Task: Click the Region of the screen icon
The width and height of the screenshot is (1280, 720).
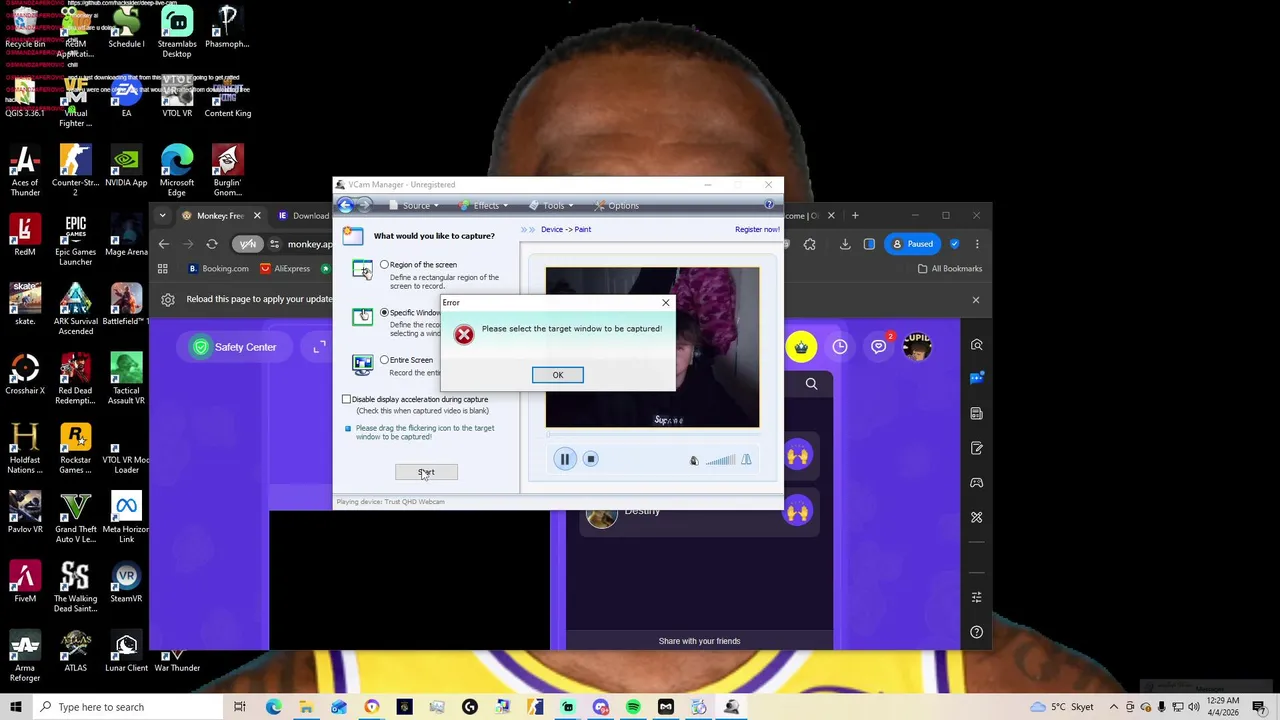Action: pos(362,269)
